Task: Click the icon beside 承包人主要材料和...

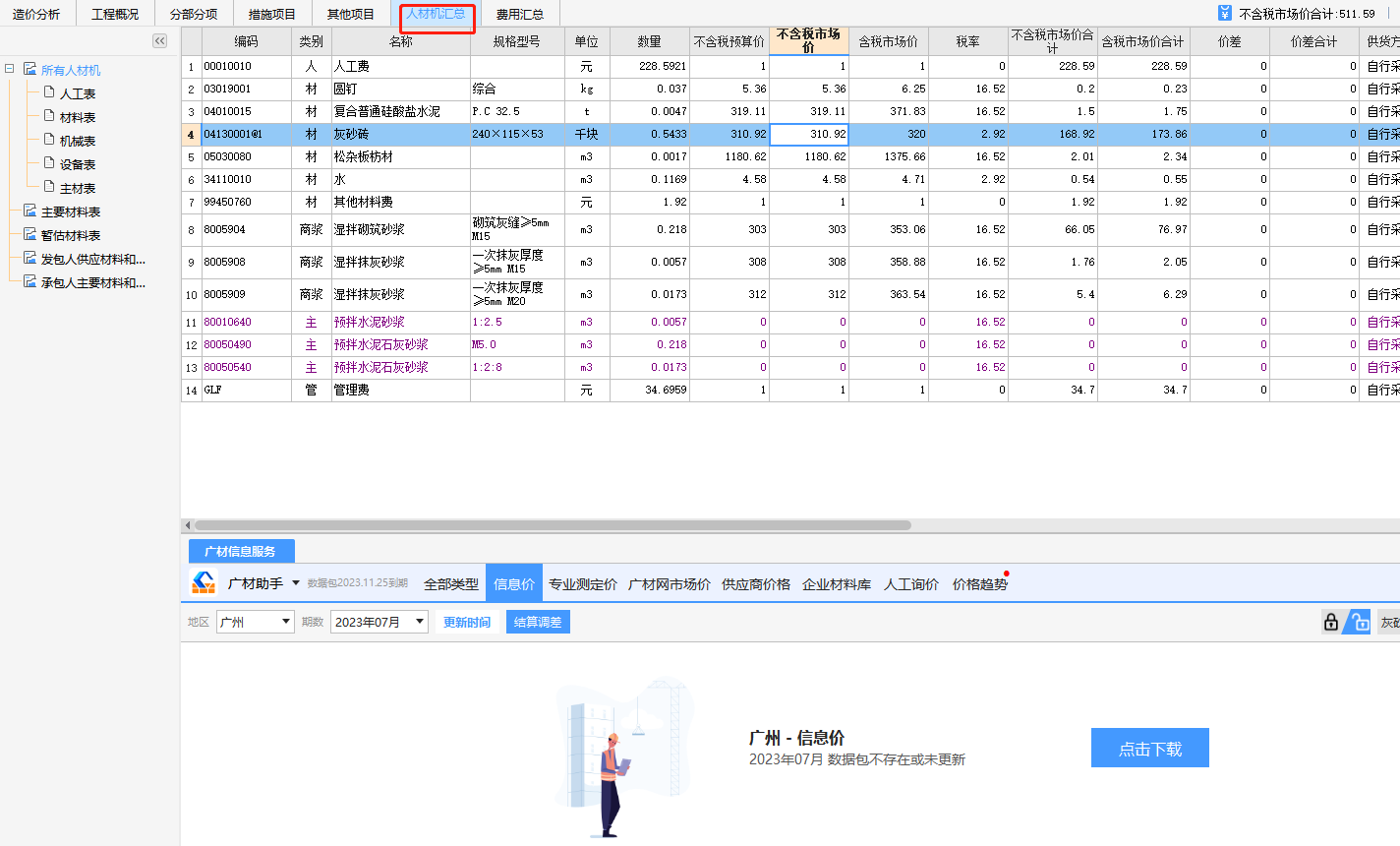Action: 29,282
